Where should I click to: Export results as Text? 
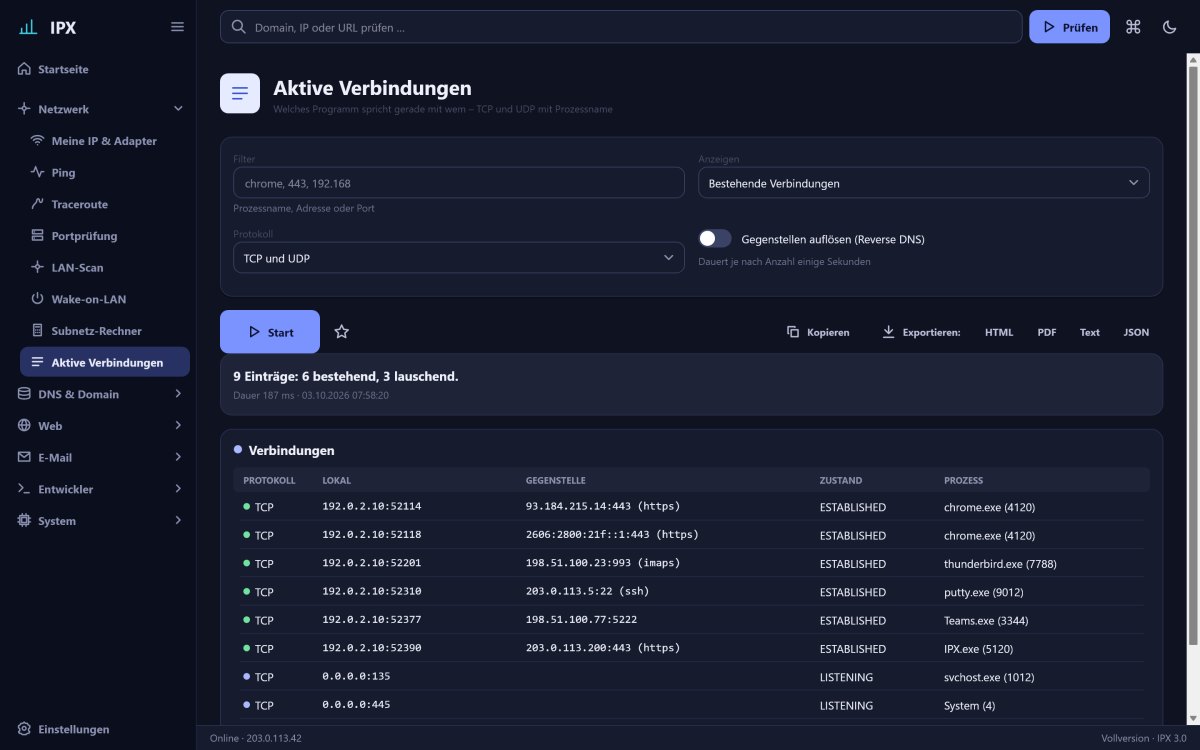pos(1090,332)
